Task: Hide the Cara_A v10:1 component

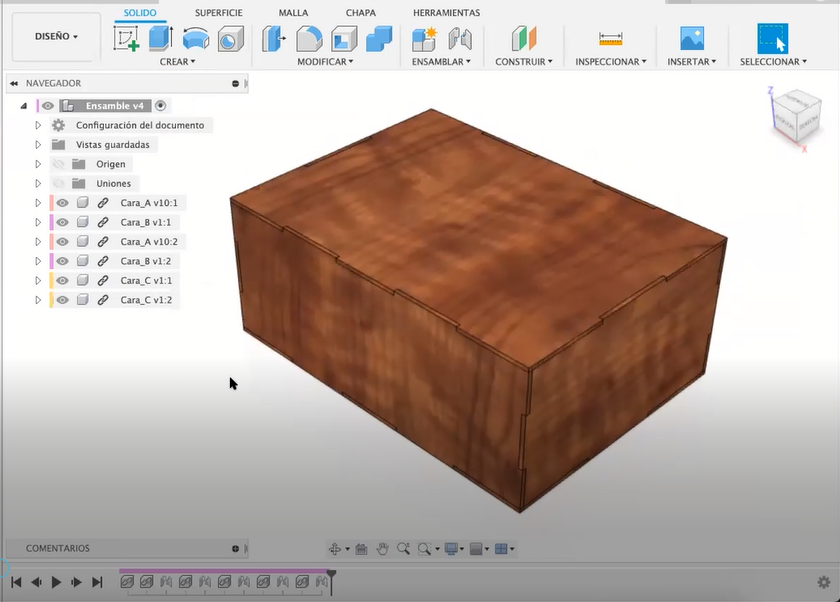Action: (62, 203)
